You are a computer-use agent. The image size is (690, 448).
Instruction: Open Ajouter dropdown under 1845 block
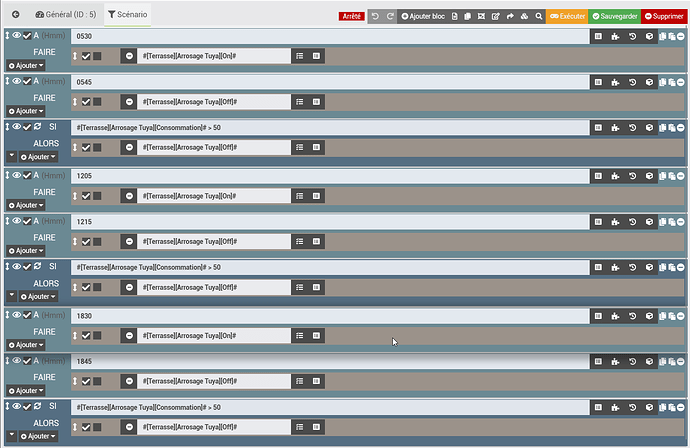point(26,391)
